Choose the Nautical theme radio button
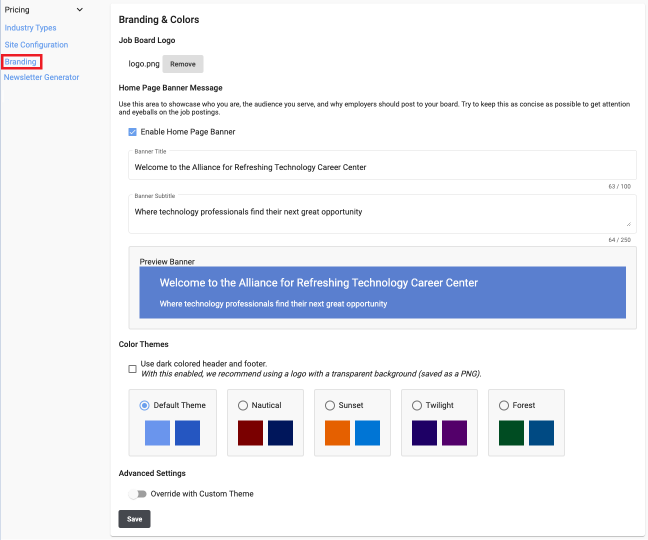The image size is (648, 540). point(243,405)
